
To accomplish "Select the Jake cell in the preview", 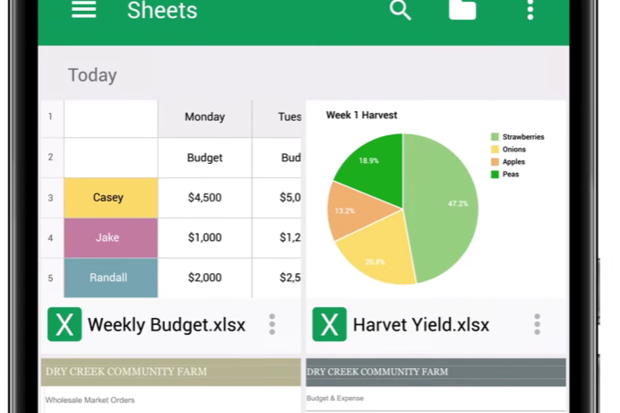I will click(x=111, y=238).
